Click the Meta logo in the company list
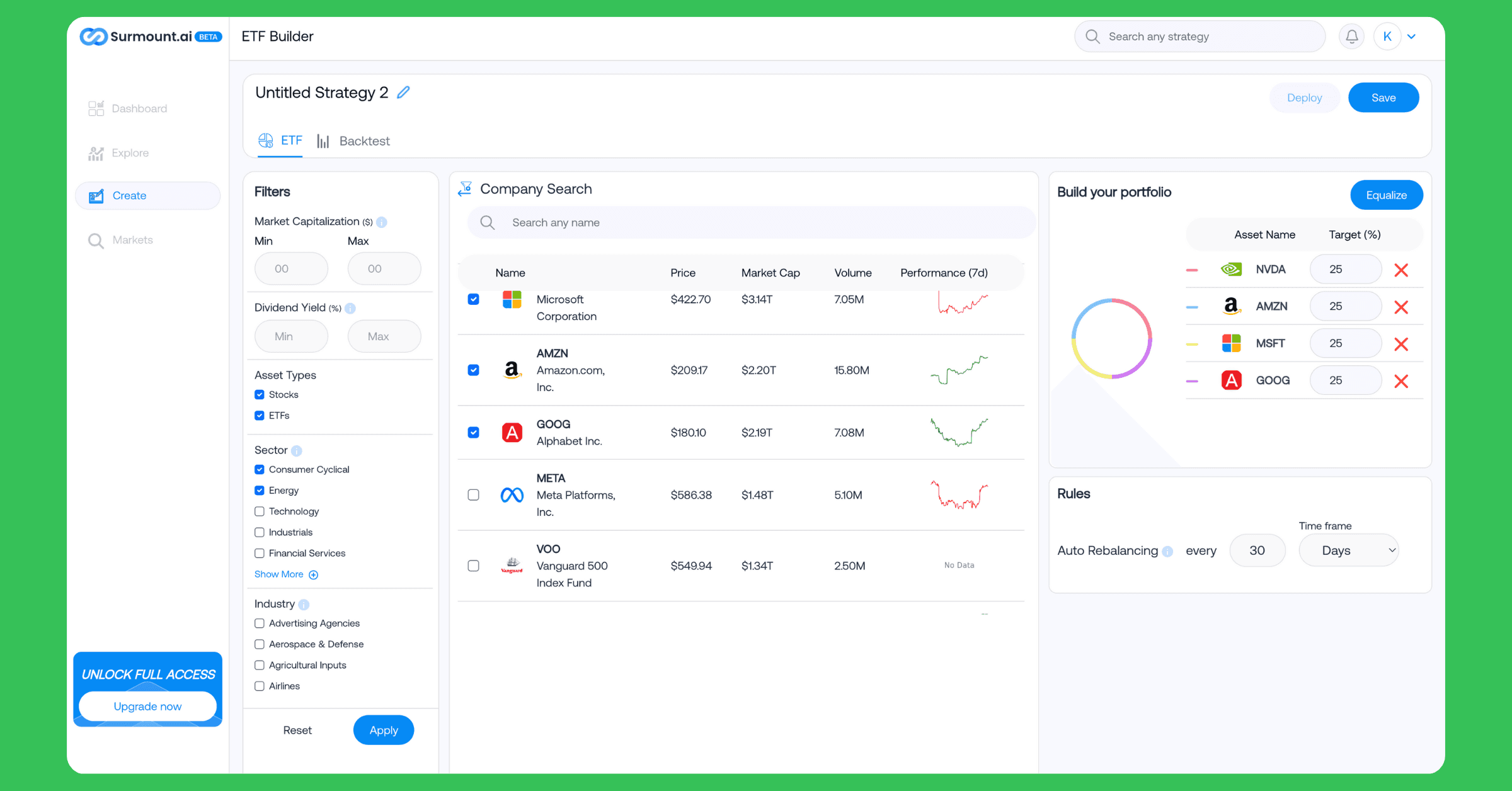 512,495
